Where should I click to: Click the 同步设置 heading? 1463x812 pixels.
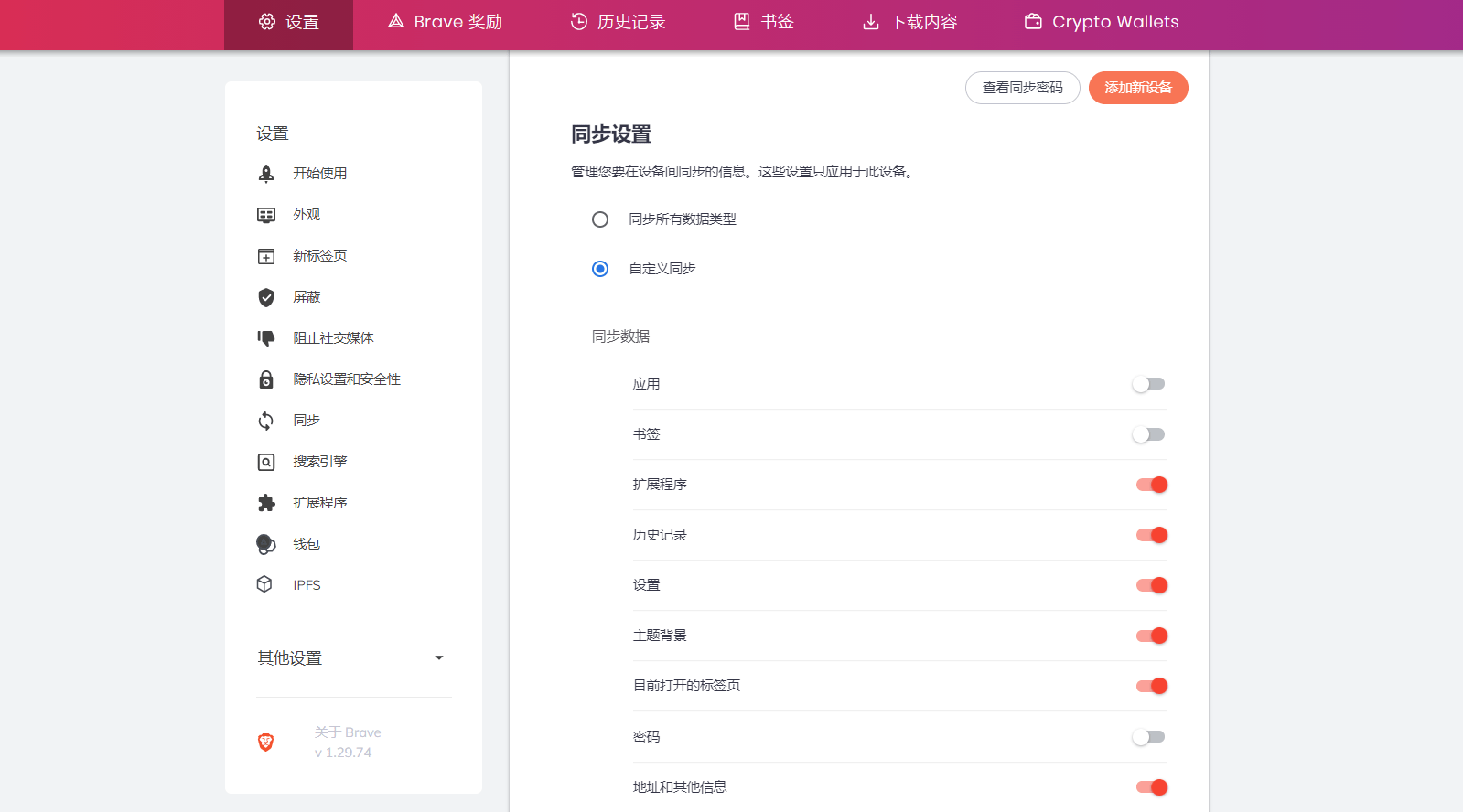[611, 134]
